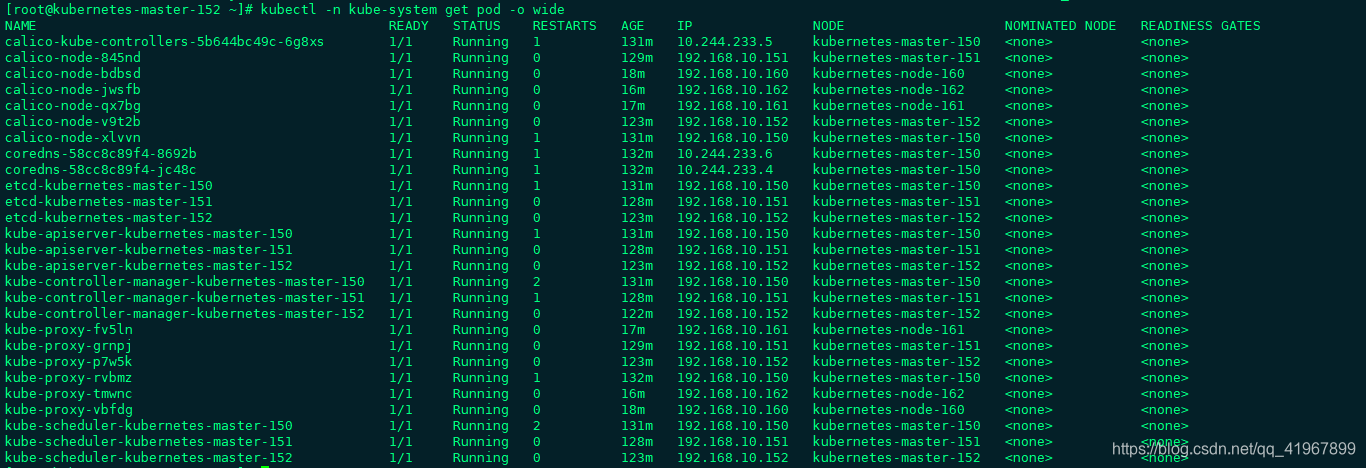Click the READINESS GATES column header
Image resolution: width=1366 pixels, height=468 pixels.
(1201, 25)
